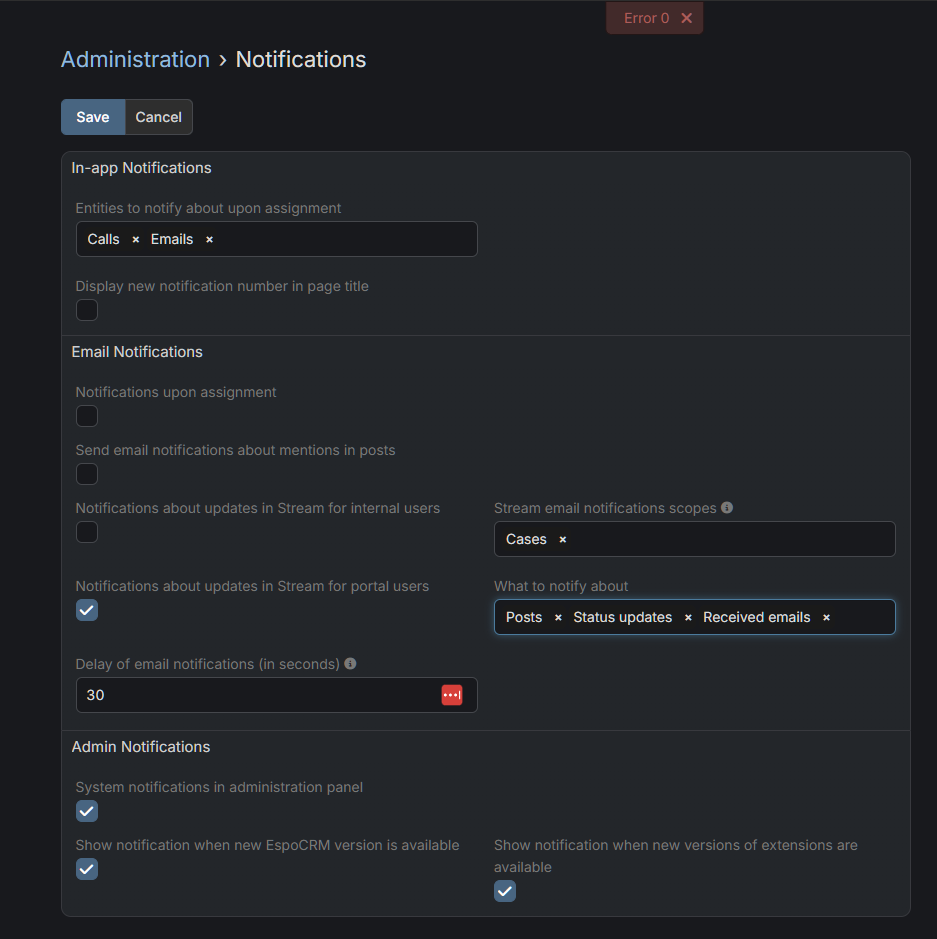Remove the Emails tag from entities
937x939 pixels.
209,240
